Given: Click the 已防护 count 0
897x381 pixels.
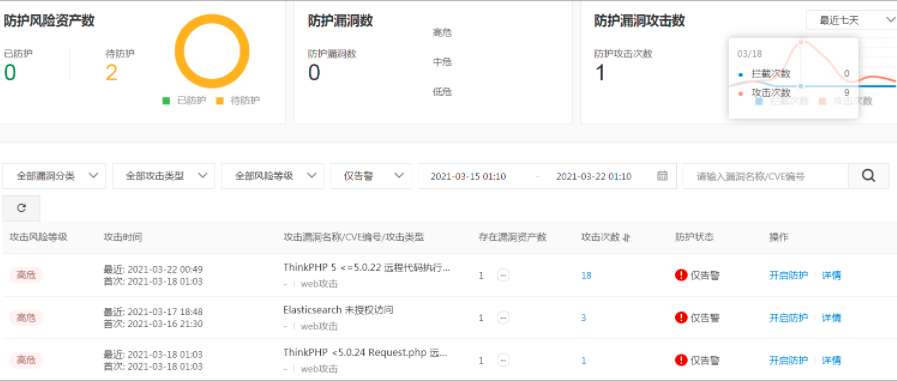Looking at the screenshot, I should [x=10, y=73].
